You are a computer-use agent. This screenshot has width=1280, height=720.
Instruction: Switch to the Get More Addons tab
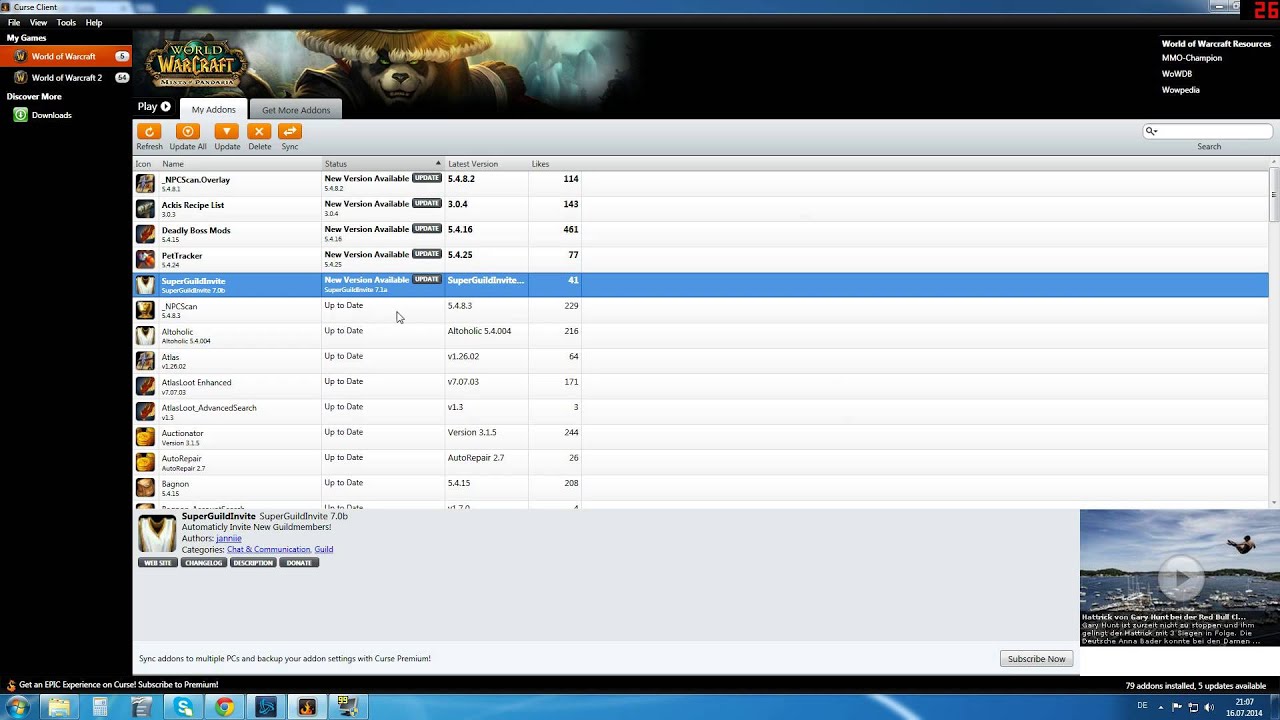[x=296, y=110]
